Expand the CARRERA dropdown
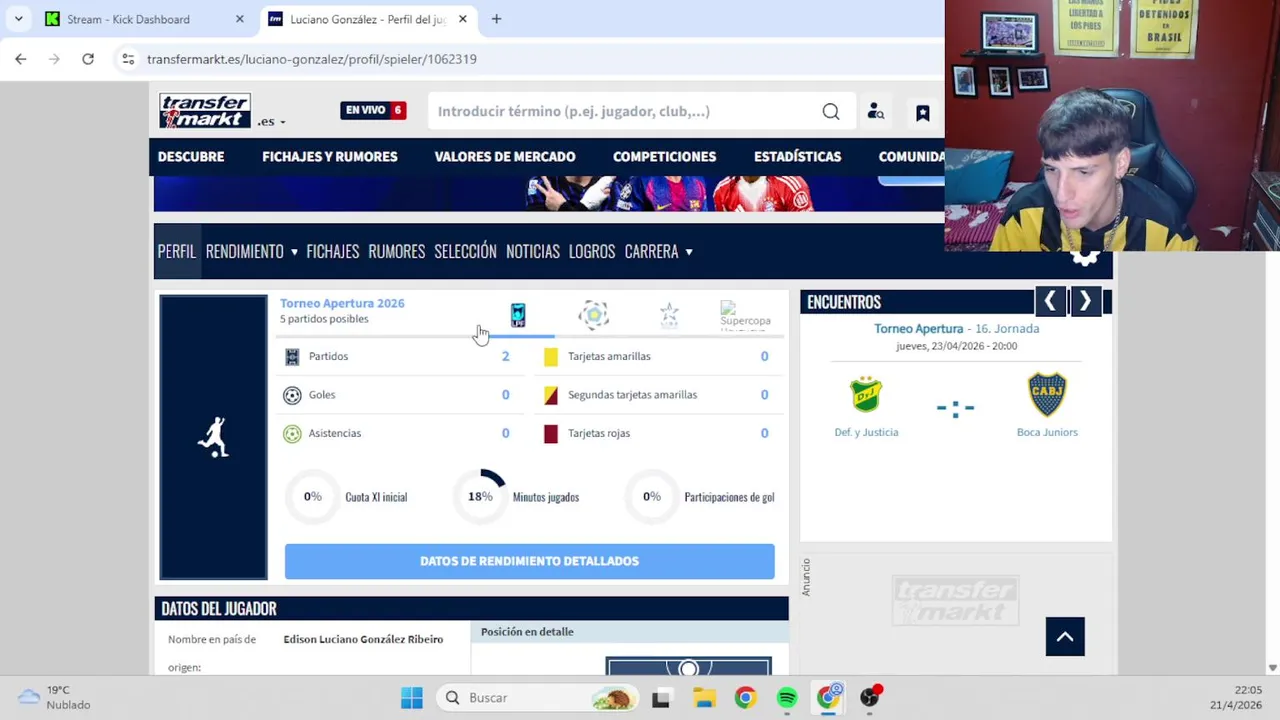This screenshot has width=1280, height=720. tap(659, 251)
